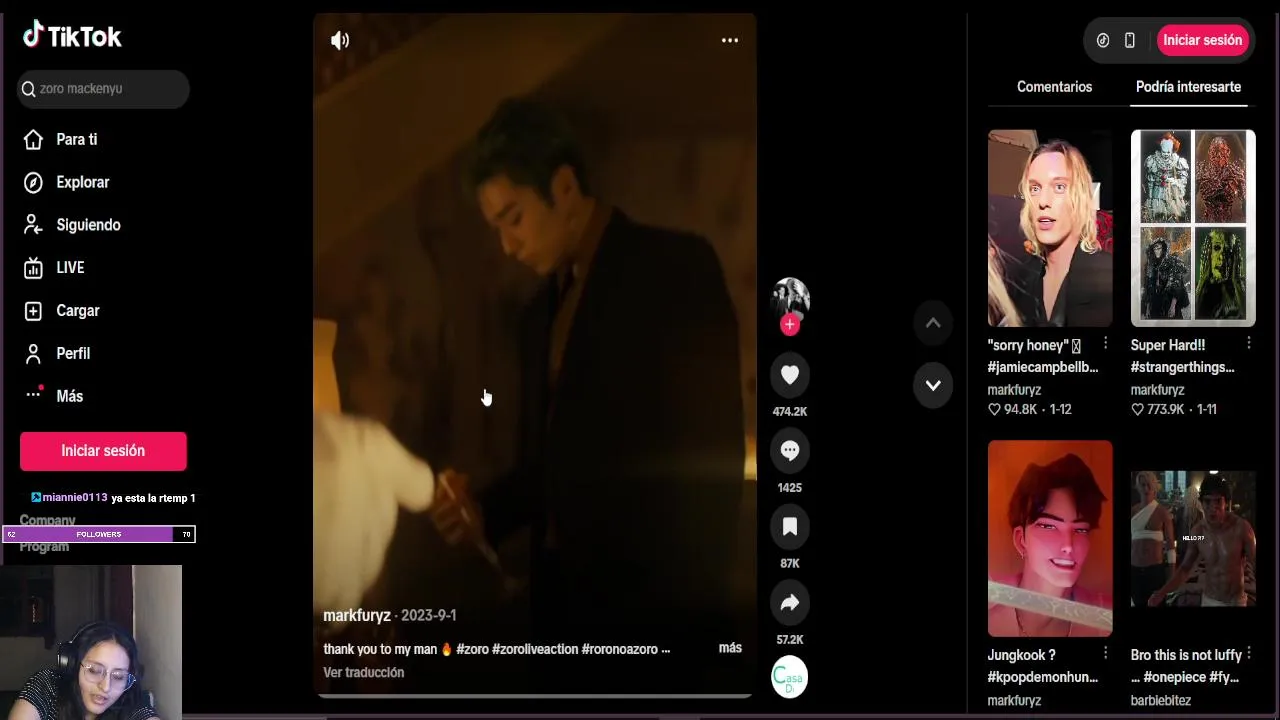Open Bro this is not luffy thumbnail

pos(1193,538)
